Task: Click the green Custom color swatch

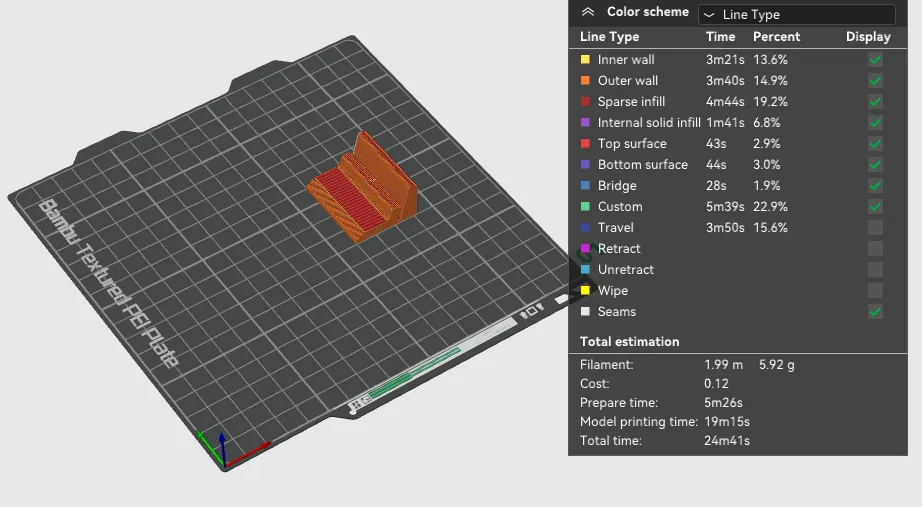Action: point(585,207)
